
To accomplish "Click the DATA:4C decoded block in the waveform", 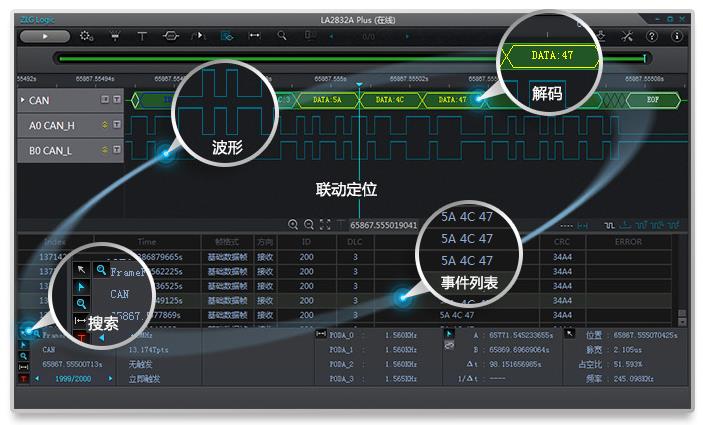I will (x=390, y=100).
